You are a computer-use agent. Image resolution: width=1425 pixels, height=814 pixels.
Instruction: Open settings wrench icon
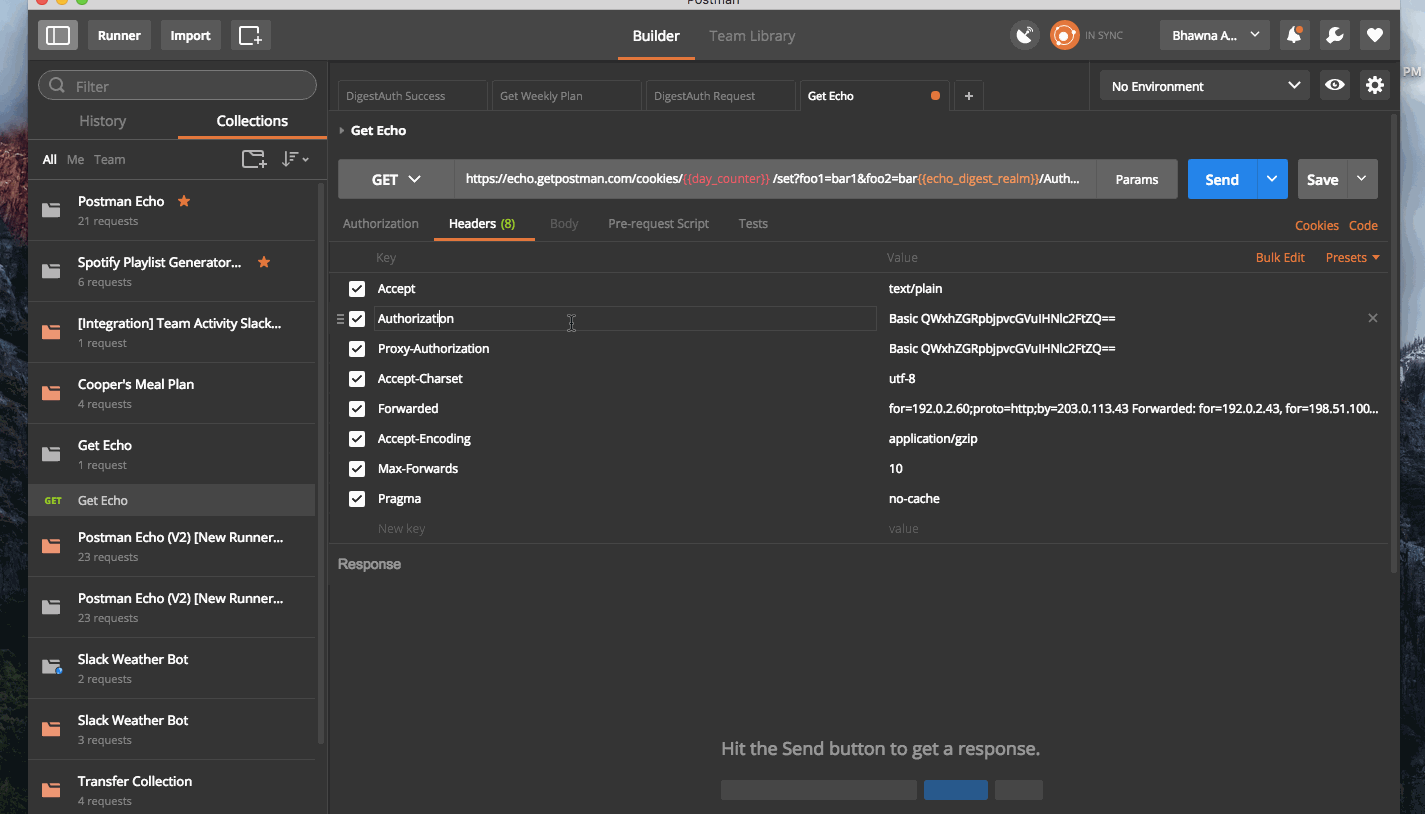(1334, 36)
